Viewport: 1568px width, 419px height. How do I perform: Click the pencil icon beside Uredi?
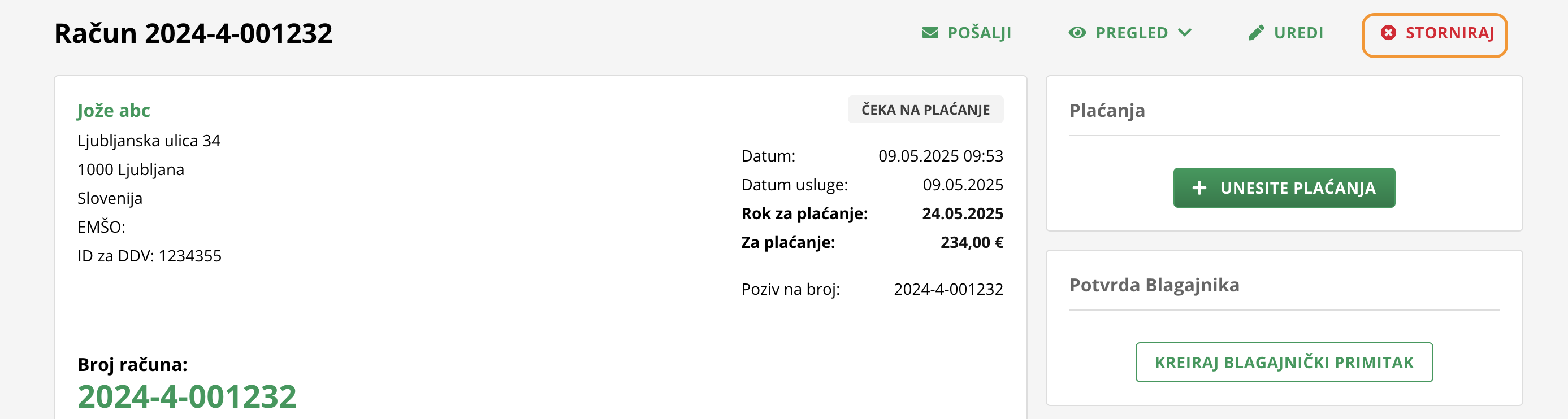click(x=1256, y=33)
